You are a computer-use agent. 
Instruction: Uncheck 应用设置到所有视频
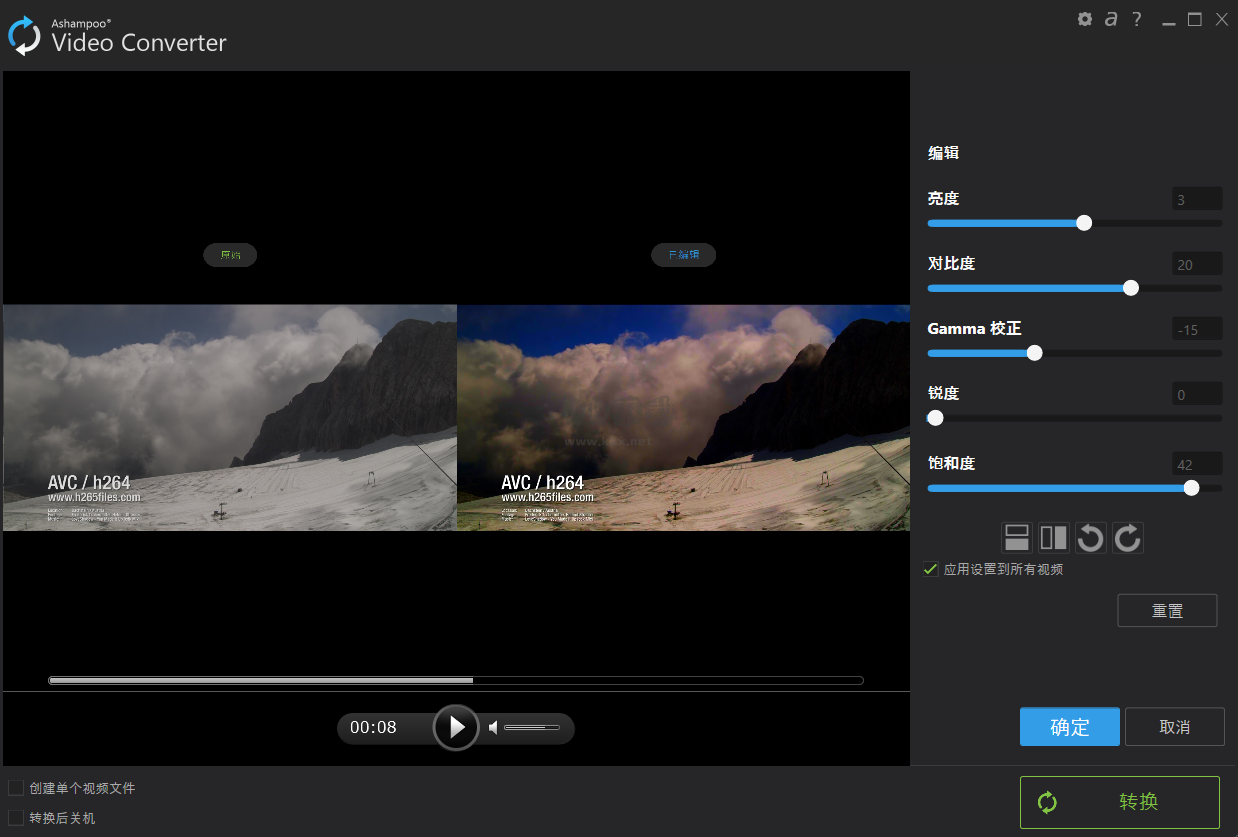(931, 568)
